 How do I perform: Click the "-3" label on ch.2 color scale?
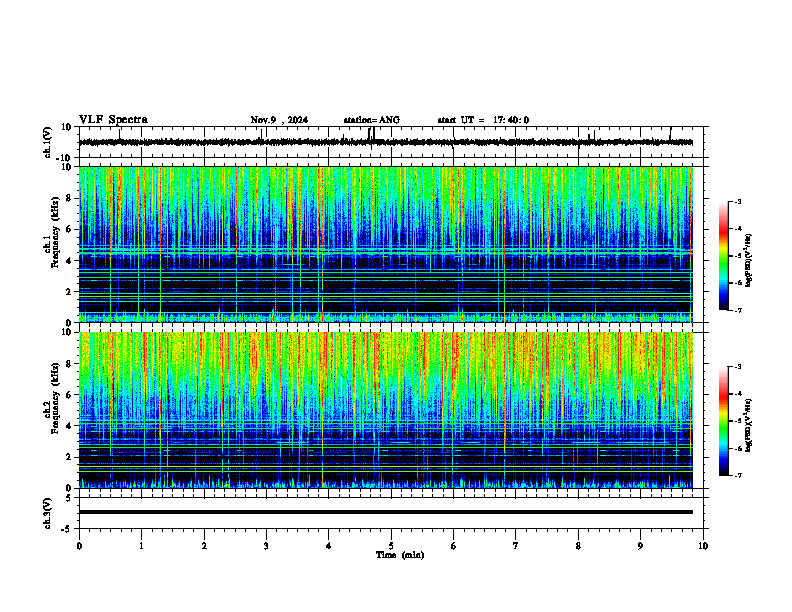[x=737, y=367]
